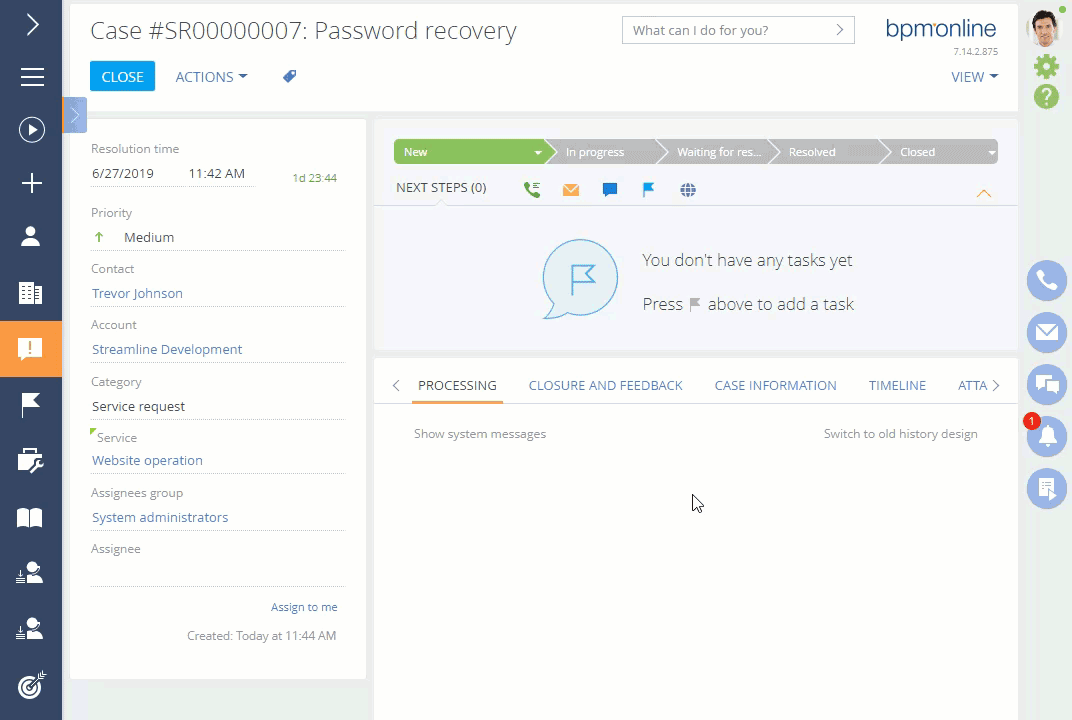Click the Service request category field
The image size is (1072, 720).
tap(218, 407)
